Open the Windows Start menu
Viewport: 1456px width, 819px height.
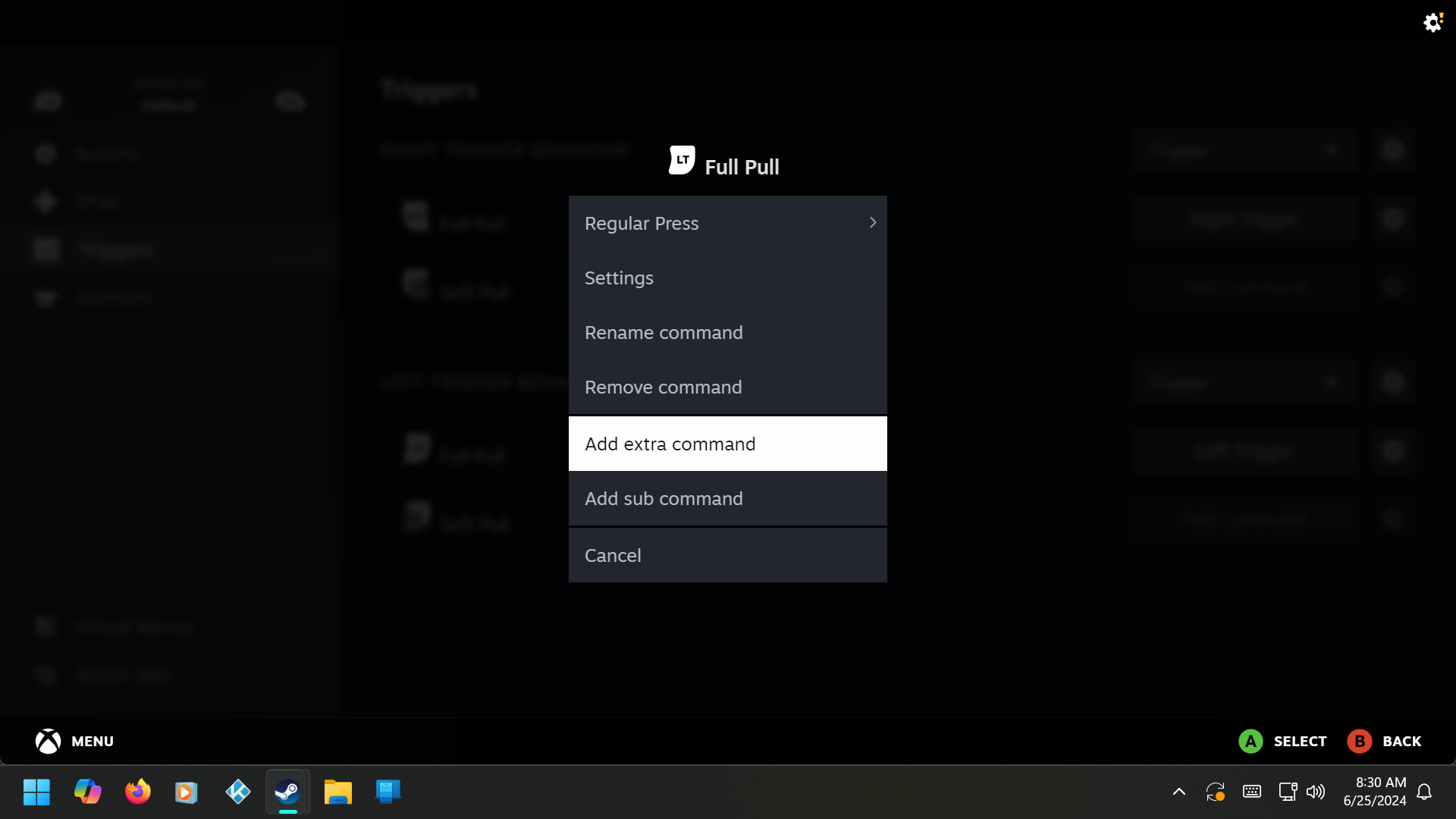click(36, 792)
